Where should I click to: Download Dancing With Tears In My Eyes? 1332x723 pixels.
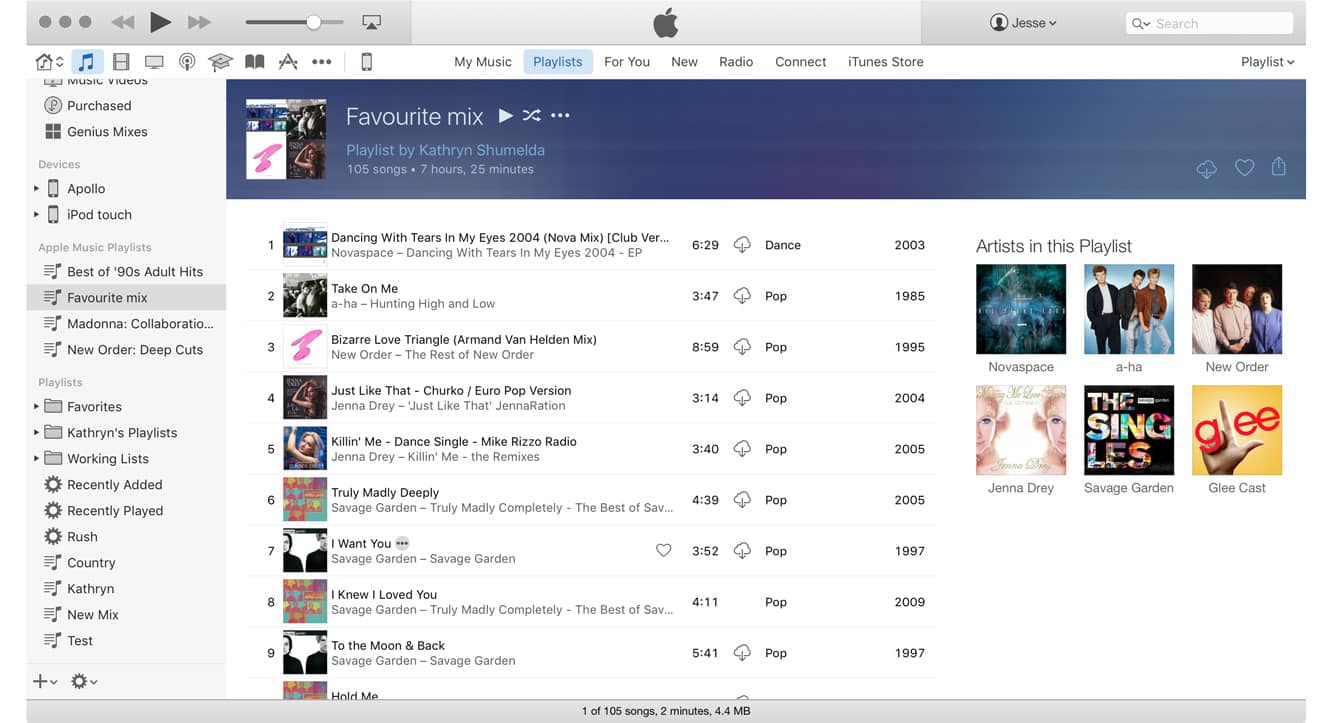pyautogui.click(x=742, y=245)
